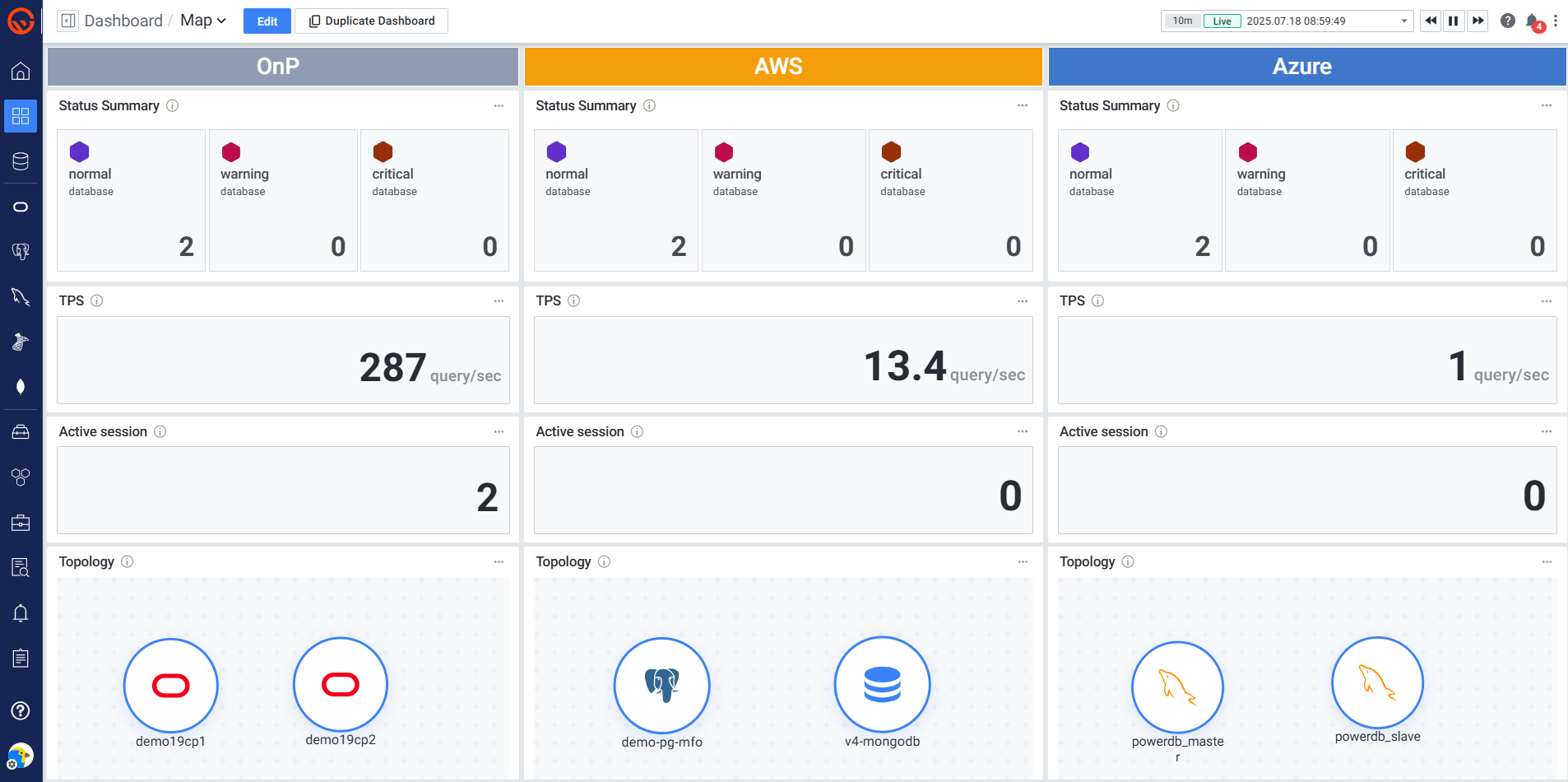Open the database cylinder icon in sidebar

(21, 161)
